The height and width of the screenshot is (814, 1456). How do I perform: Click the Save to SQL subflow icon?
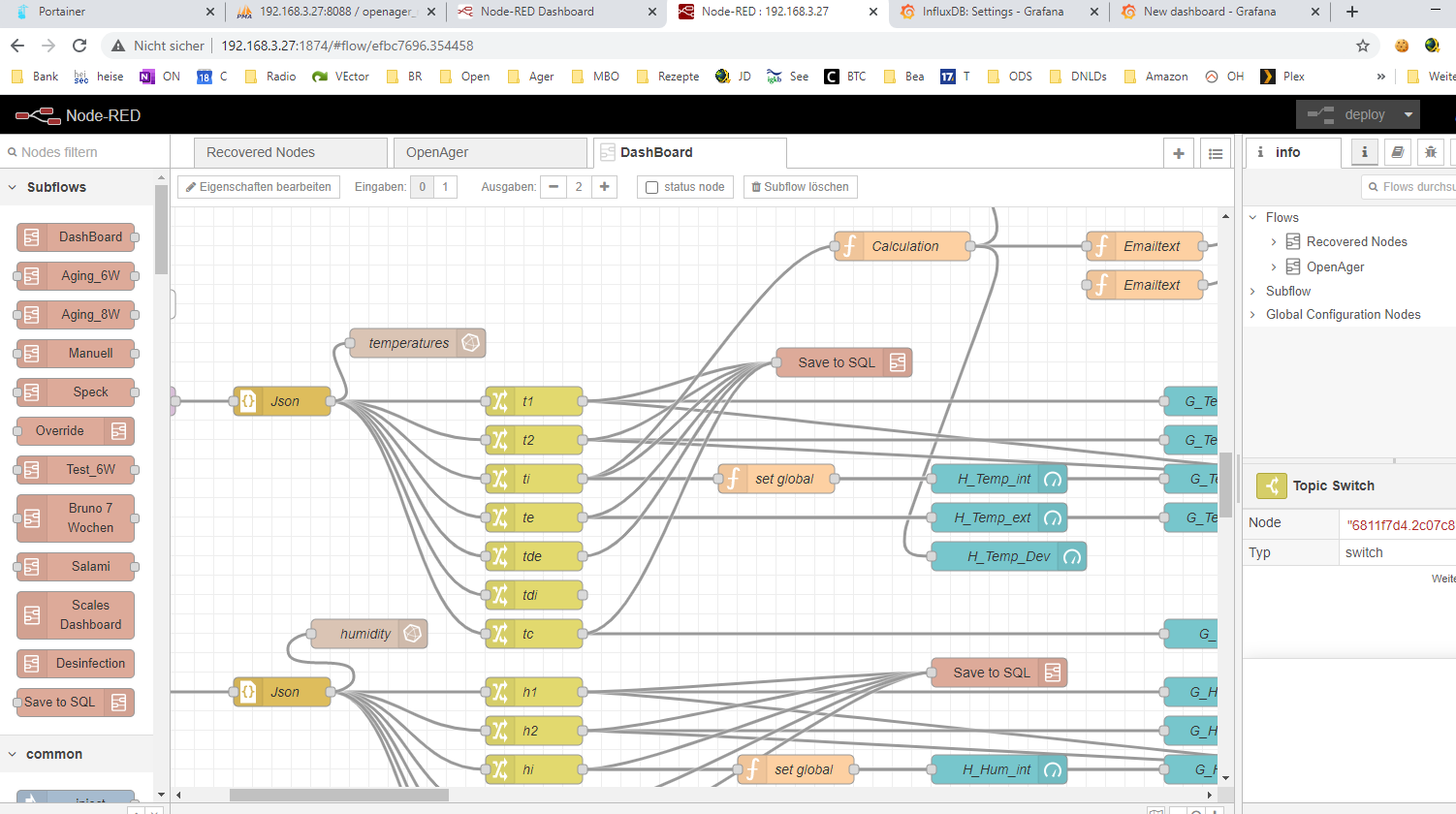click(x=898, y=362)
